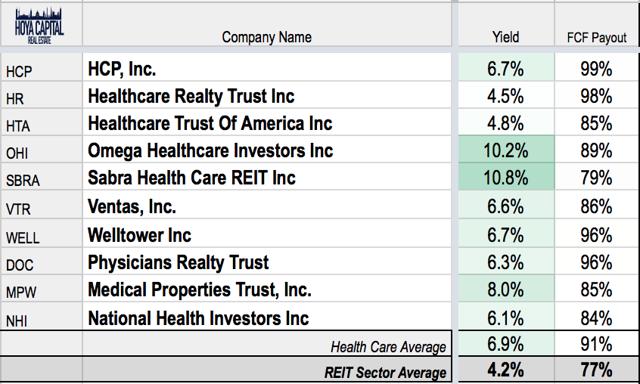The width and height of the screenshot is (640, 384).
Task: Select Welltower's 96% FCF payout cell
Action: [596, 234]
